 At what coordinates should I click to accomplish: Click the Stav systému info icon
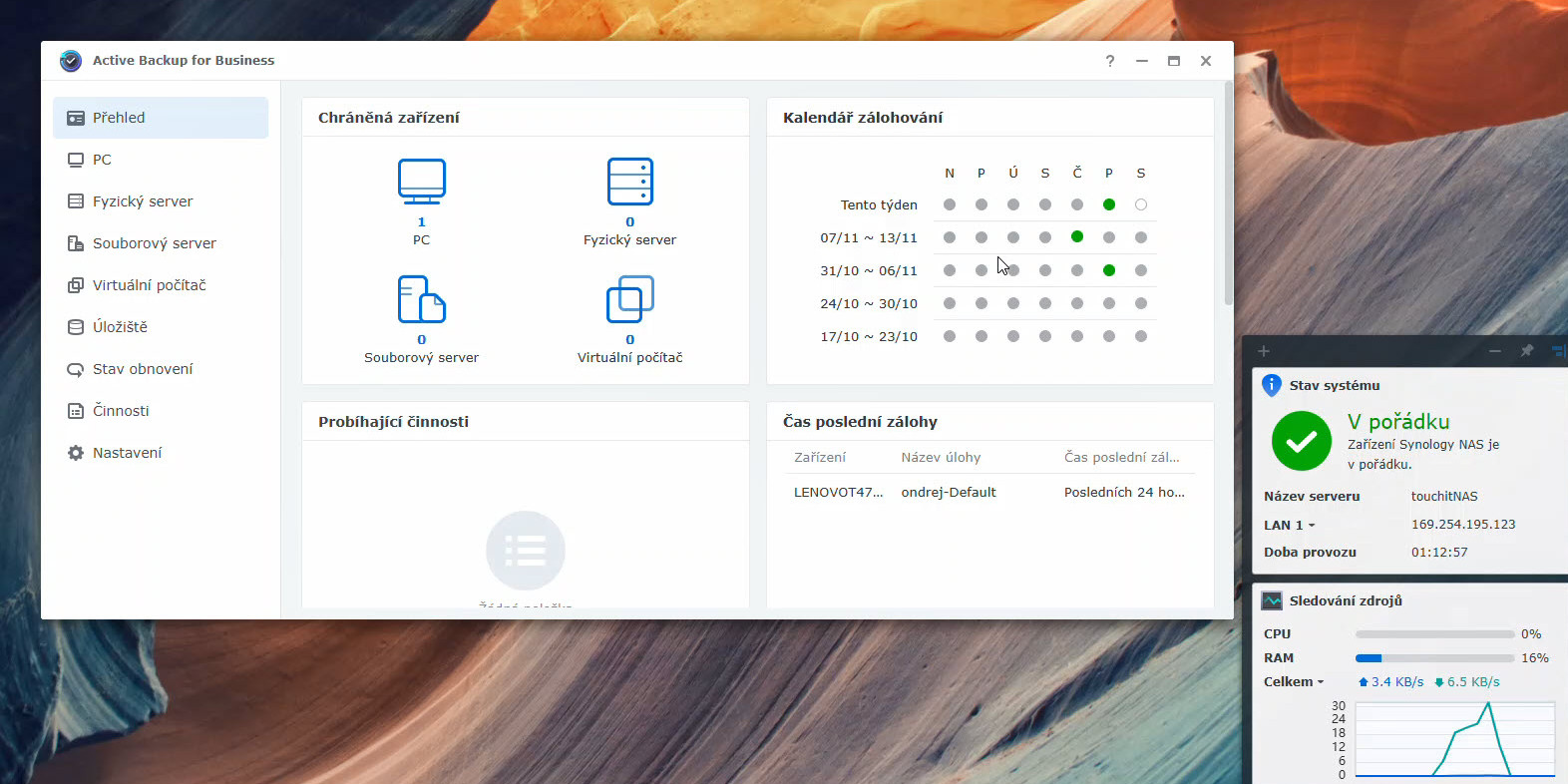(1272, 385)
